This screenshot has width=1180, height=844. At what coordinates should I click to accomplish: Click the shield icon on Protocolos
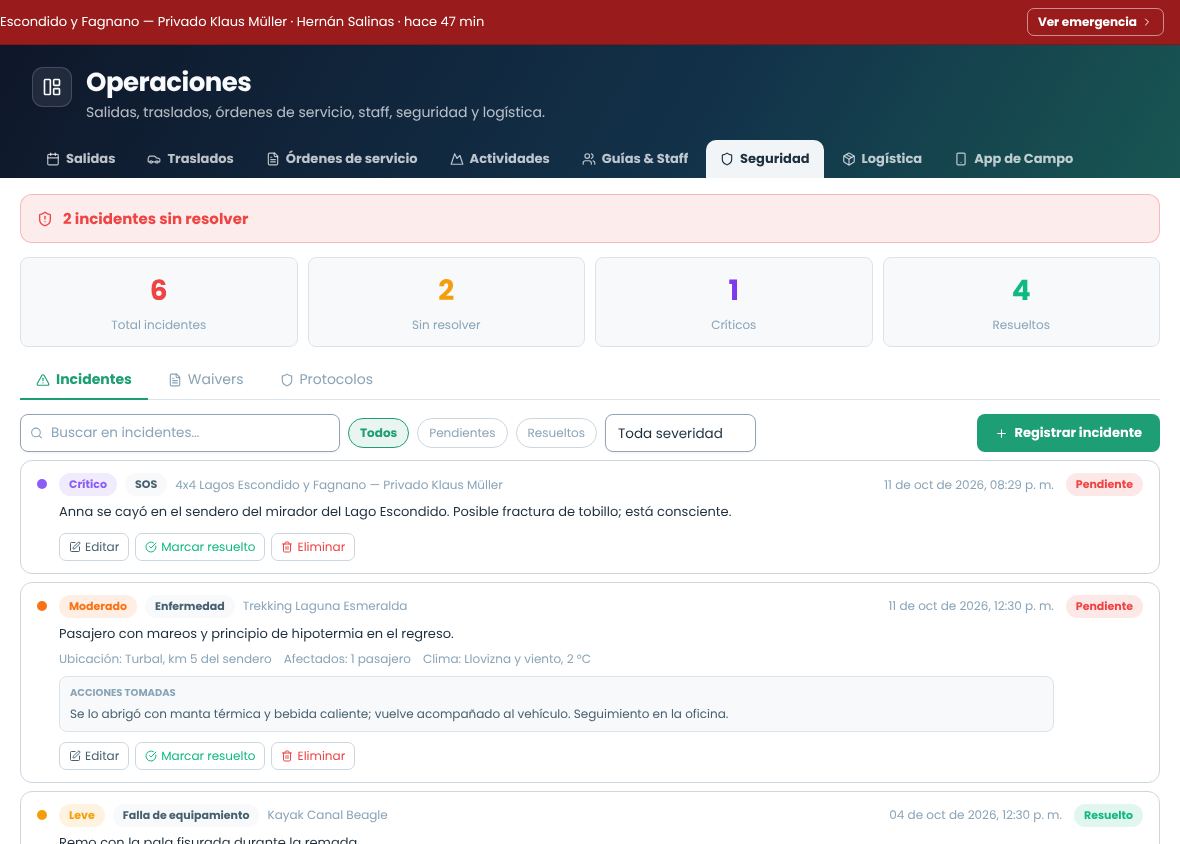tap(287, 380)
